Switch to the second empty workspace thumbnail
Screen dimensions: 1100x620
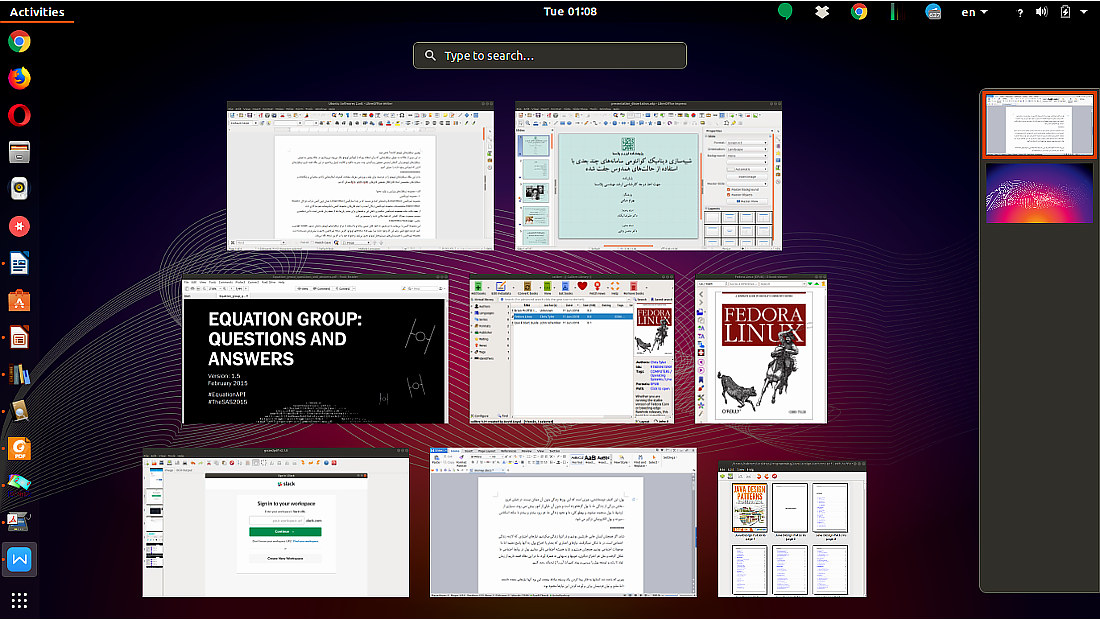[1039, 193]
